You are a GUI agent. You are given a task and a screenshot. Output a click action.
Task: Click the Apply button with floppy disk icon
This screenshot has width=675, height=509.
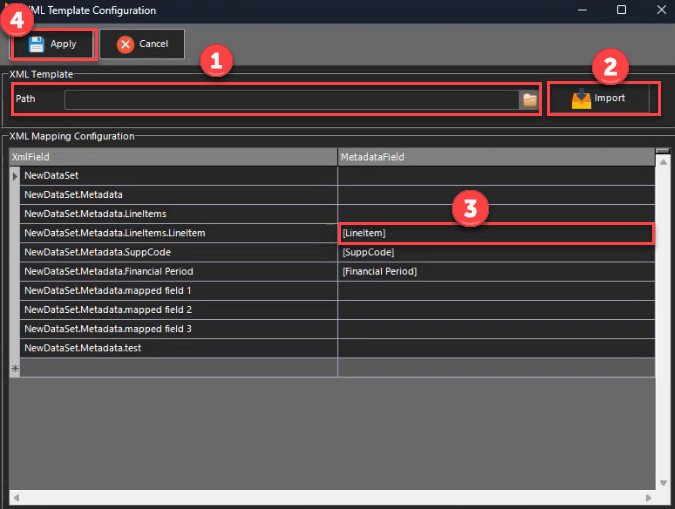pyautogui.click(x=53, y=44)
